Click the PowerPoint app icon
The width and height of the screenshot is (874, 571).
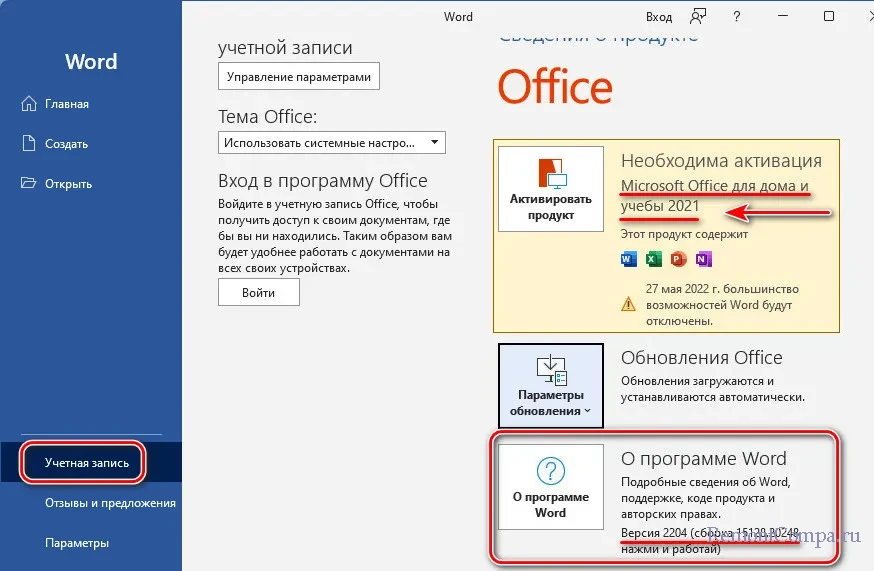click(x=679, y=259)
